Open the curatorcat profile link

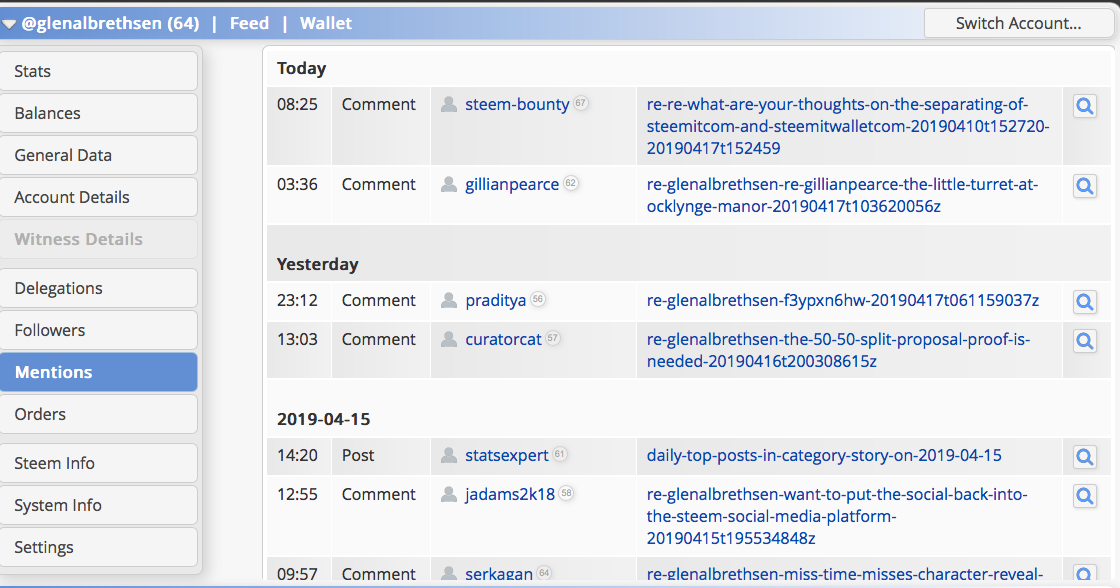504,339
